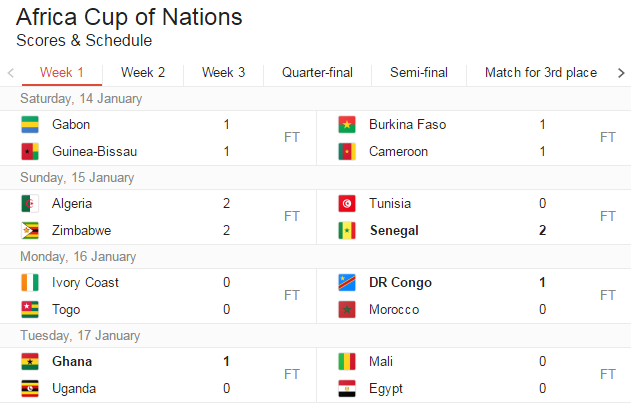Click the Cameroon team name
The width and height of the screenshot is (631, 403).
pos(398,152)
